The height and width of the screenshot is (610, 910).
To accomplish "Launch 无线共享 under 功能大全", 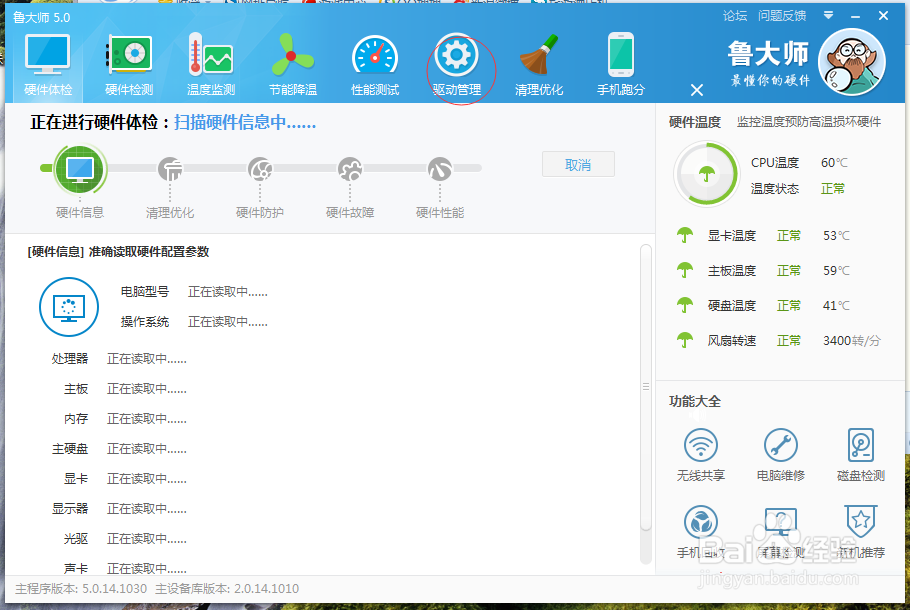I will 700,455.
